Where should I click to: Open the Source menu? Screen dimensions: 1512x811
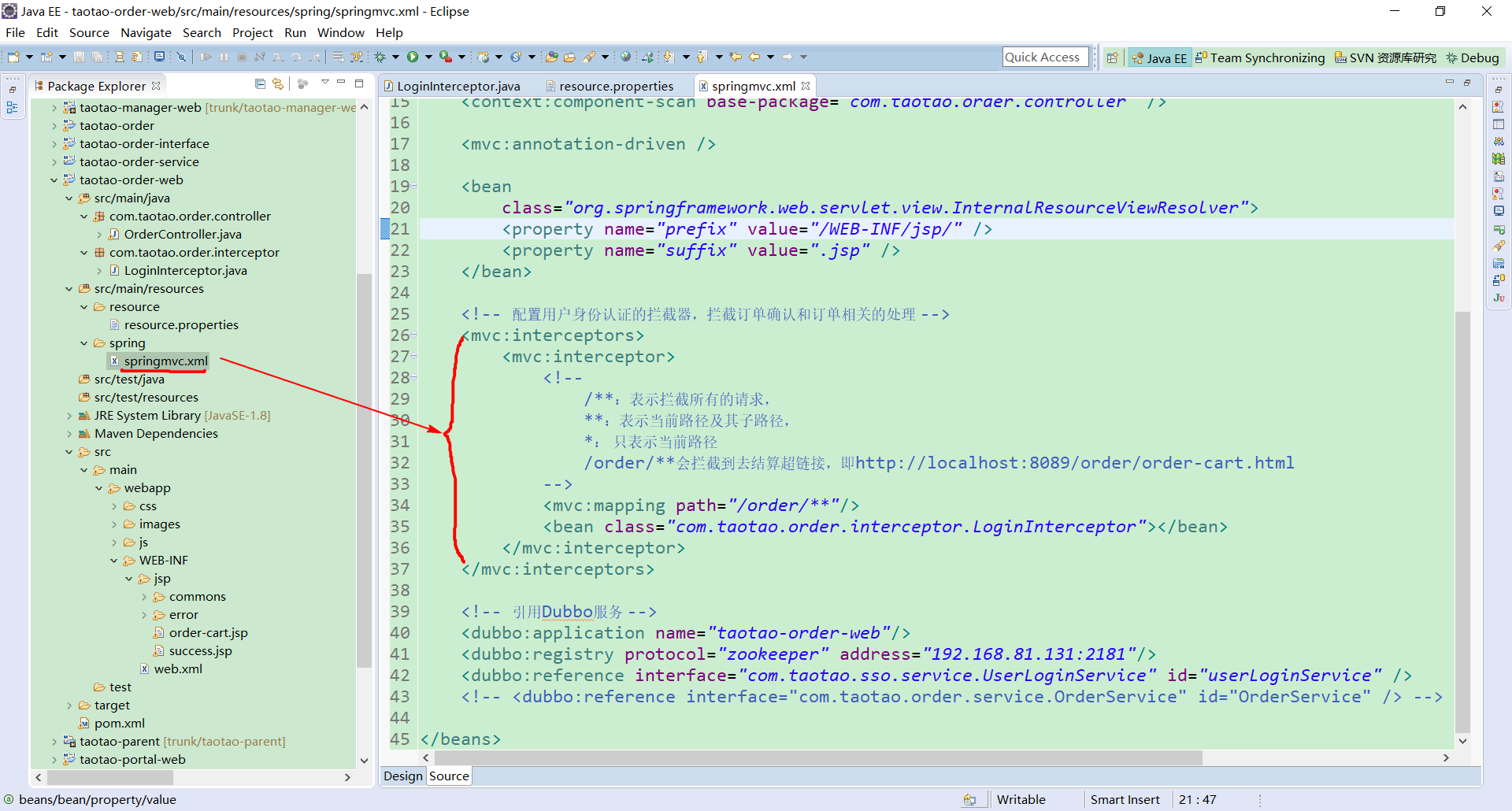point(89,32)
